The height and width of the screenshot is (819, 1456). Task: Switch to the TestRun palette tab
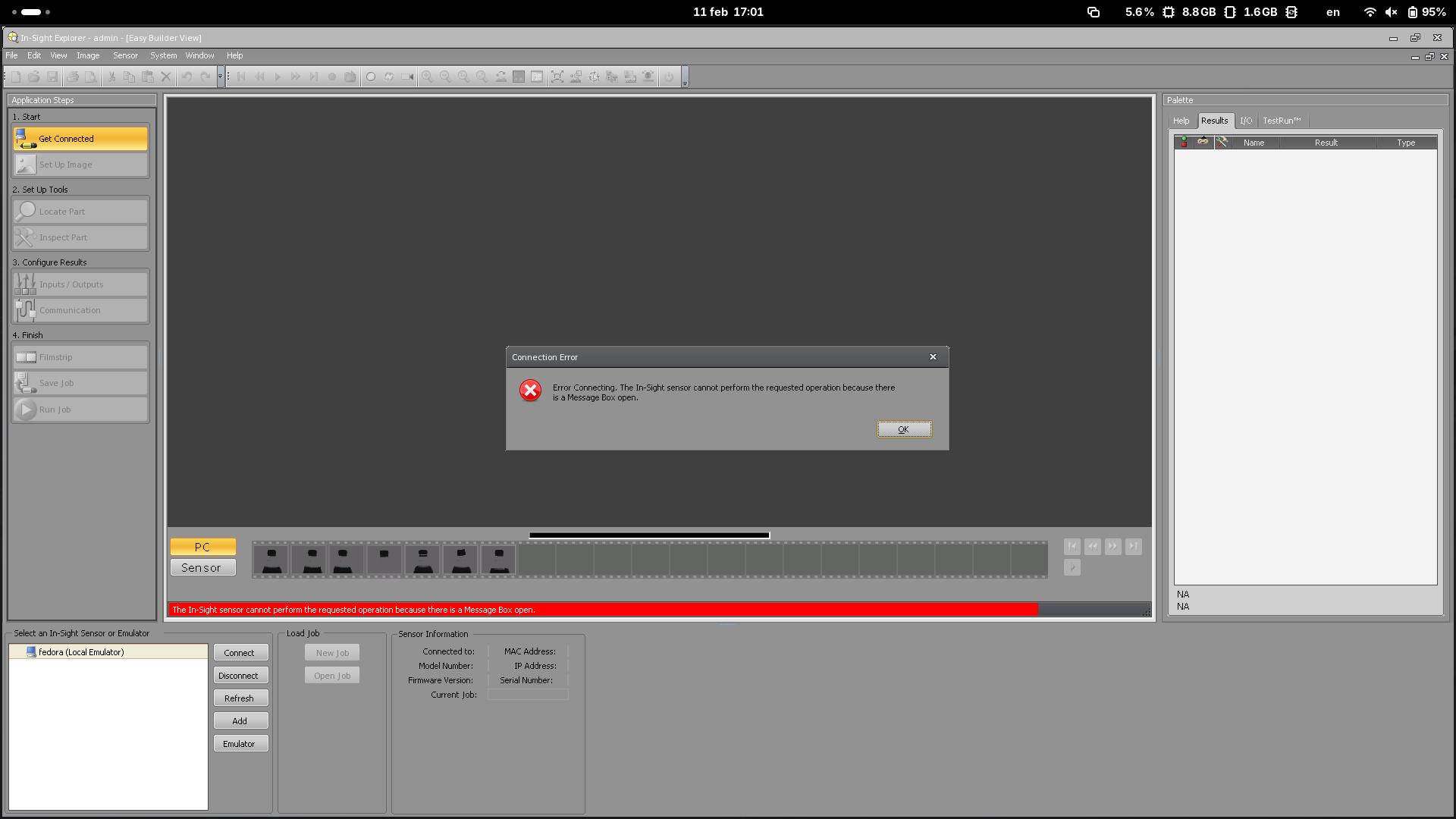click(x=1281, y=121)
